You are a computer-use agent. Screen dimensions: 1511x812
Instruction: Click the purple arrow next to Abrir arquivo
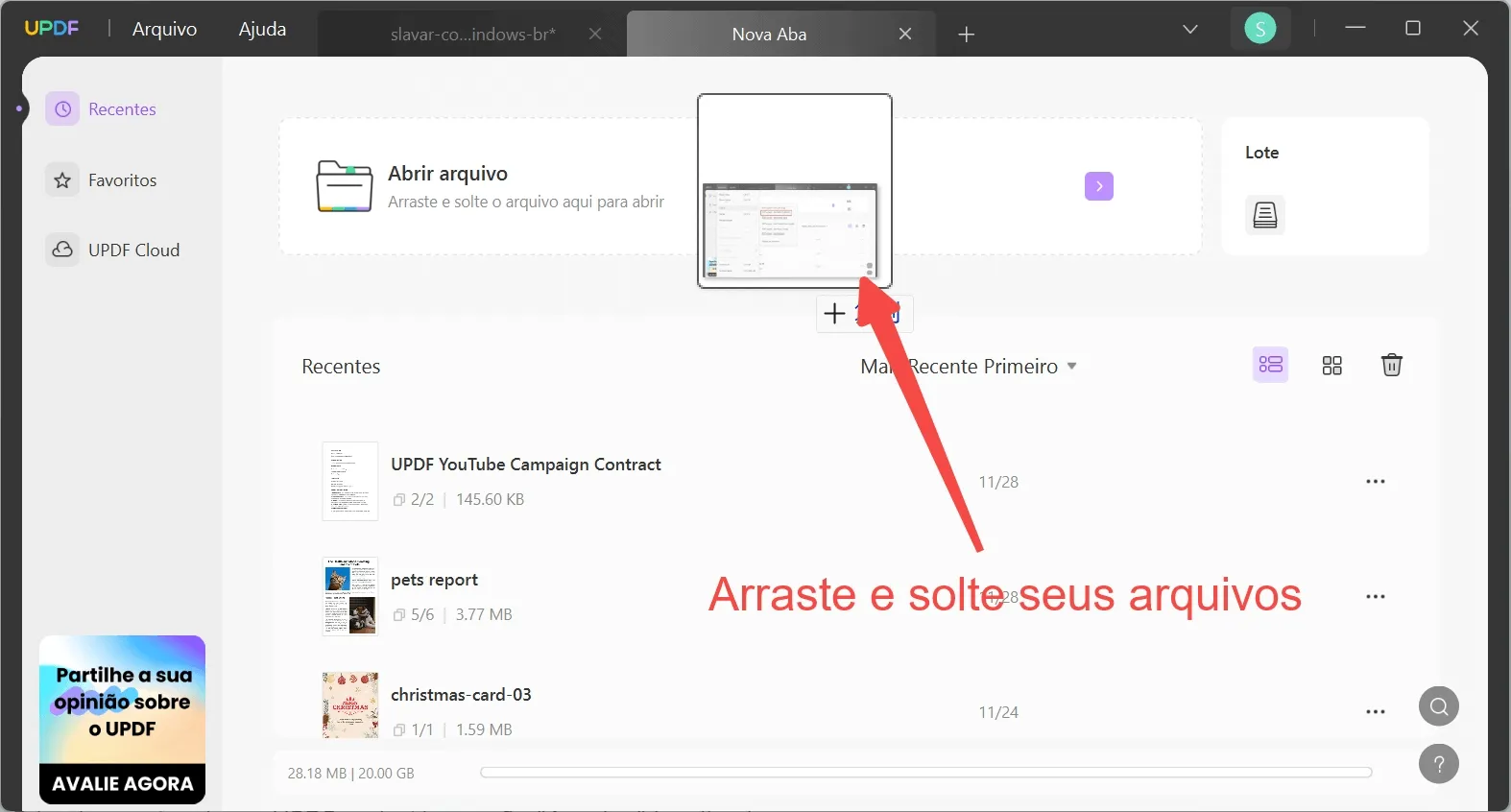(1098, 186)
